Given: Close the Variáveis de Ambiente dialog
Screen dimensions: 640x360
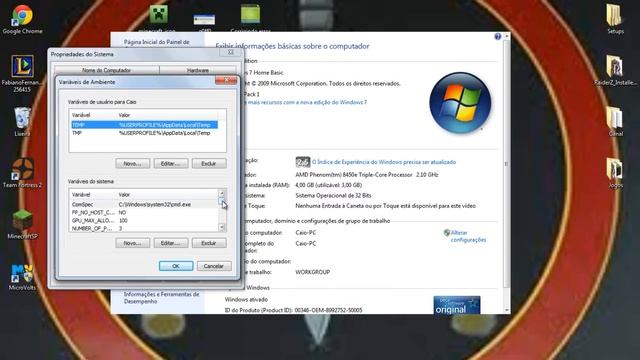Looking at the screenshot, I should pos(226,80).
